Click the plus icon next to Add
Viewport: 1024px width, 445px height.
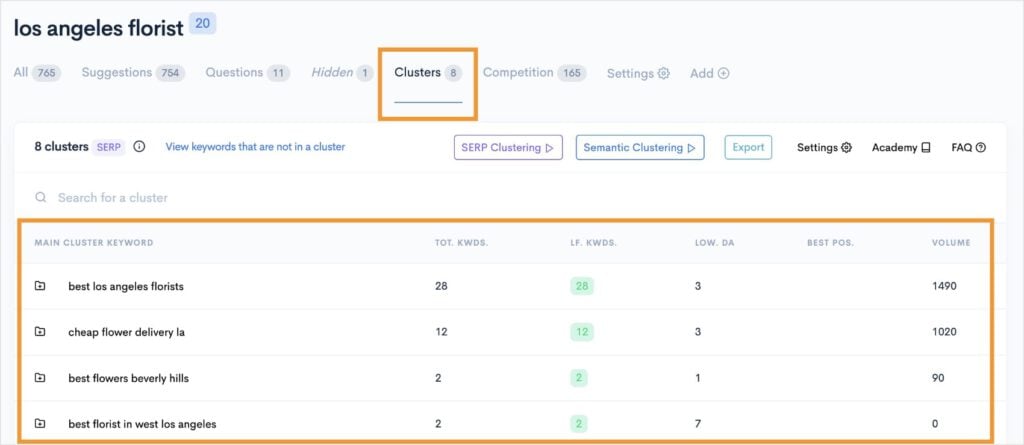click(x=724, y=73)
